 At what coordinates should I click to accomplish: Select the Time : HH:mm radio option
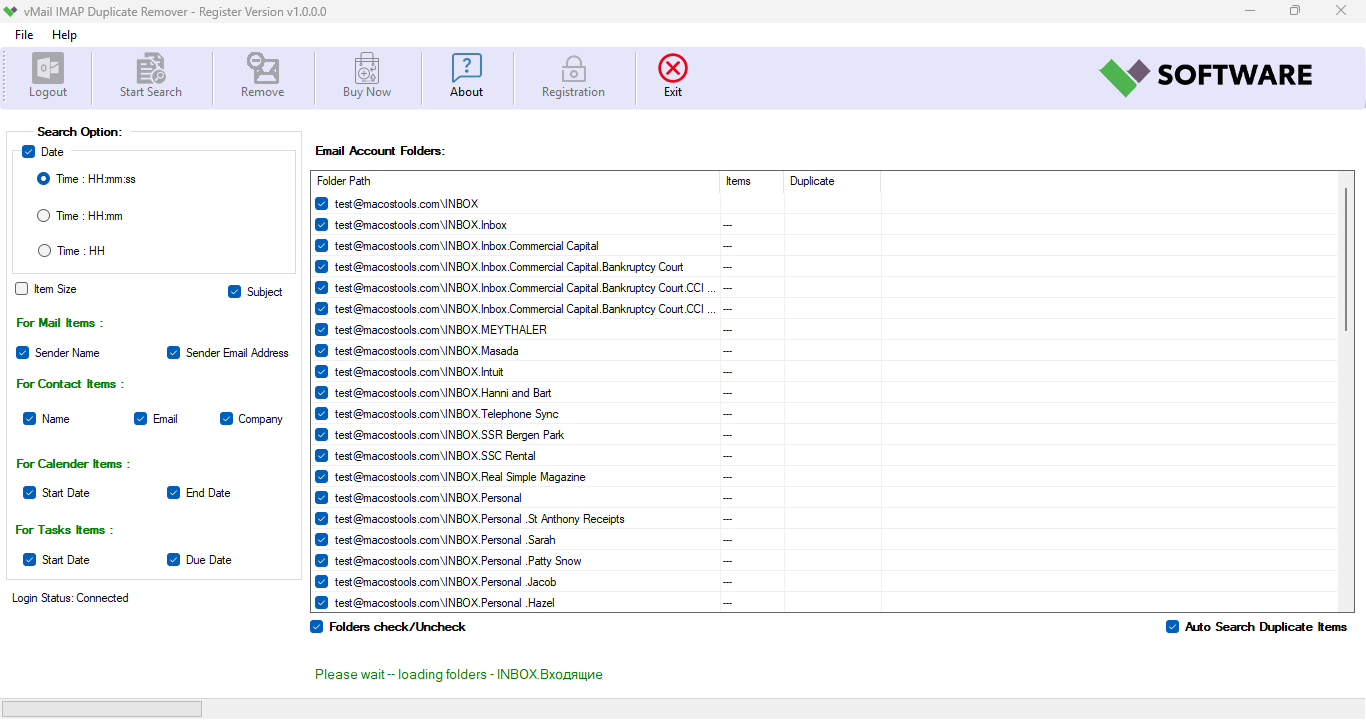coord(43,215)
